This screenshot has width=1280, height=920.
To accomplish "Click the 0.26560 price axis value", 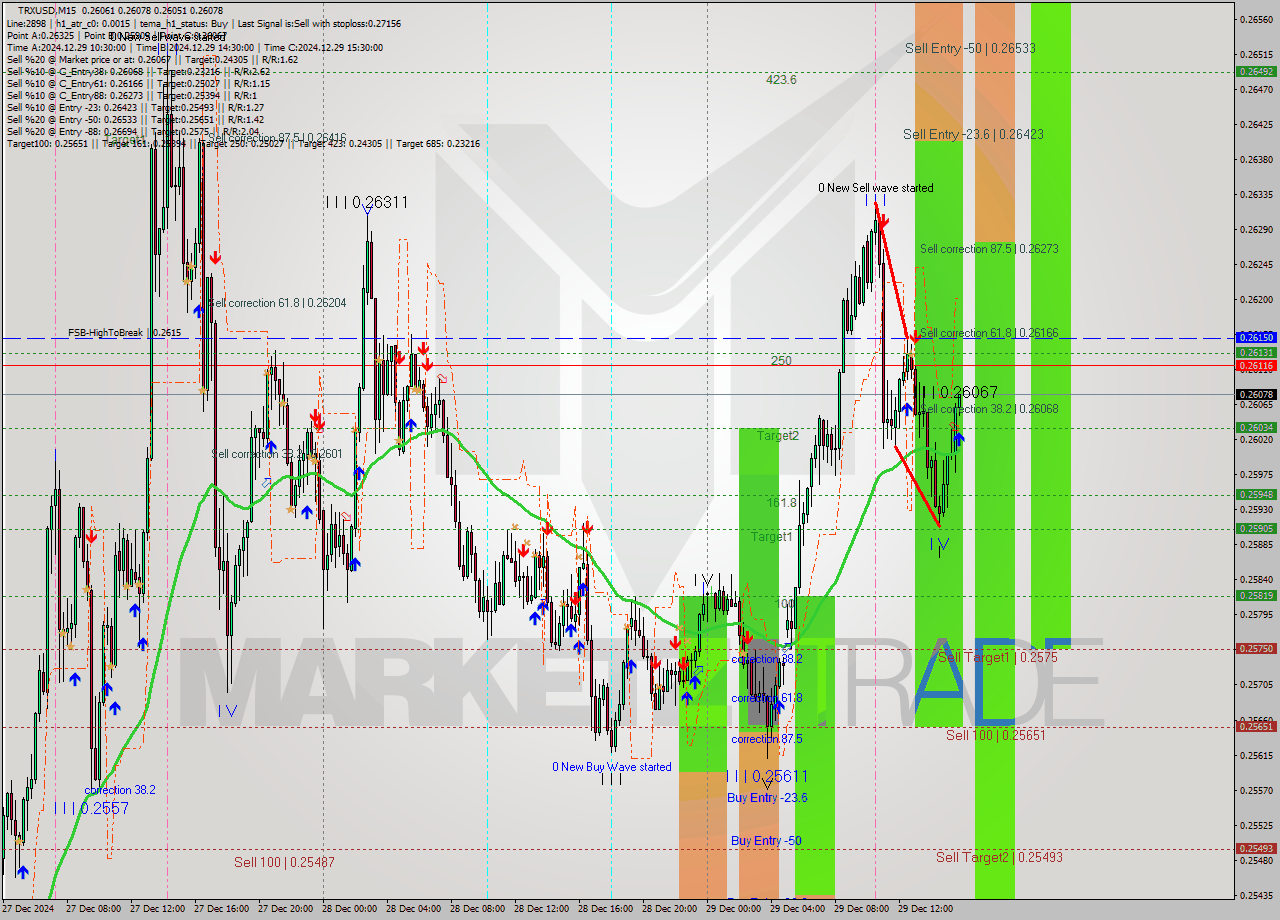I will point(1256,19).
